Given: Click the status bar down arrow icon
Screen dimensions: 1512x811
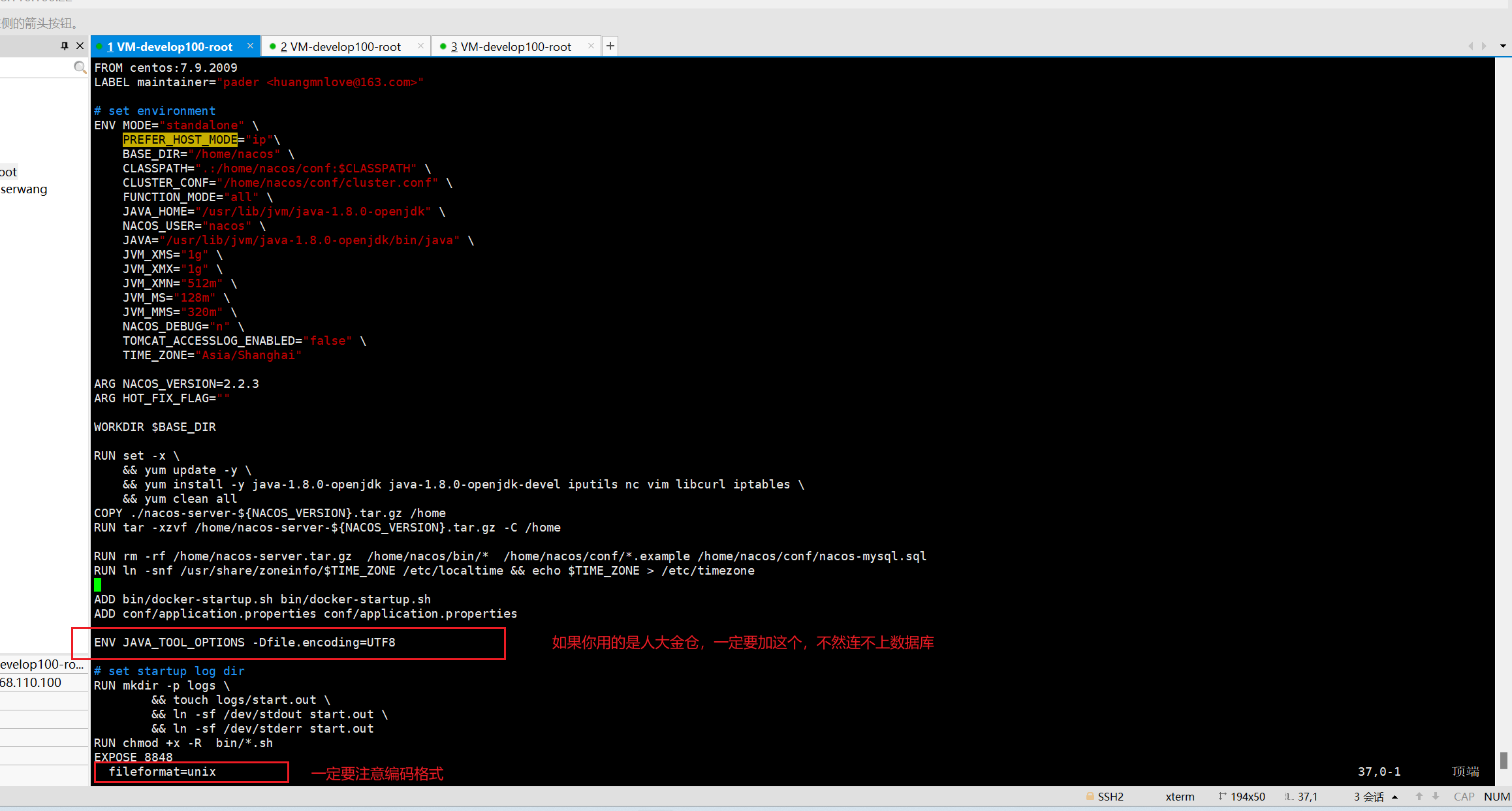Looking at the screenshot, I should [x=1436, y=797].
